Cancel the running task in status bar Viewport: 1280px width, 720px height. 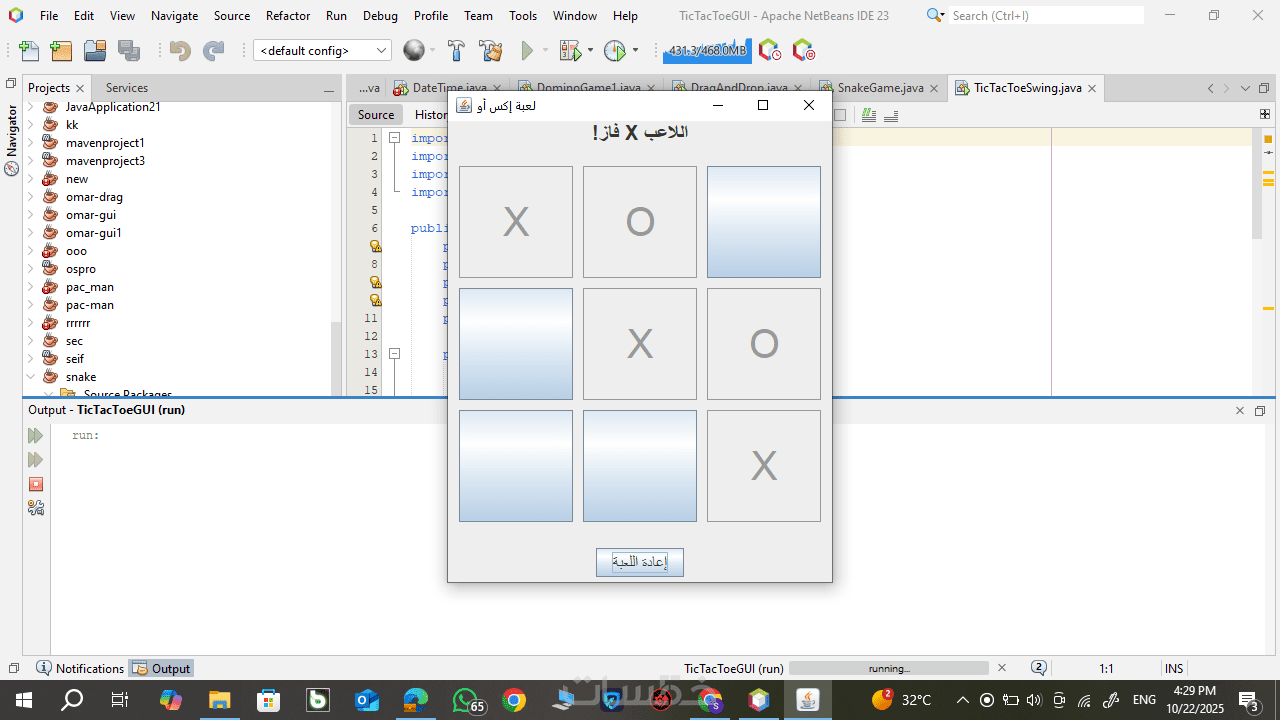[x=1002, y=668]
